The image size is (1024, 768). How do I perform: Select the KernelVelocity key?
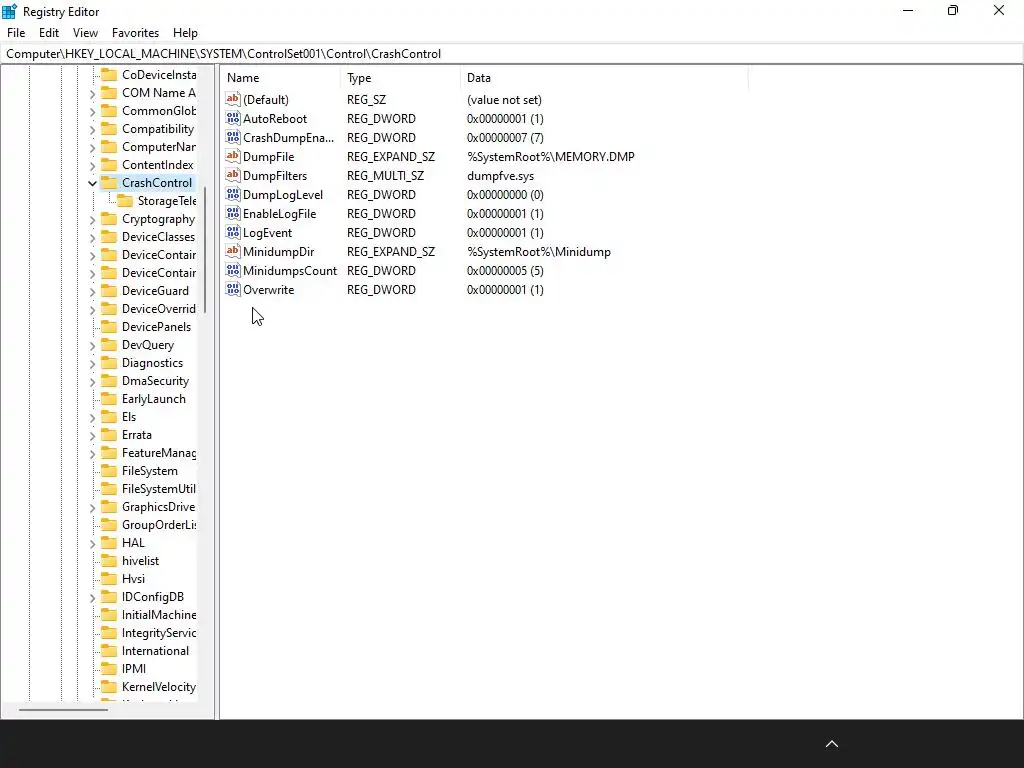click(x=159, y=687)
